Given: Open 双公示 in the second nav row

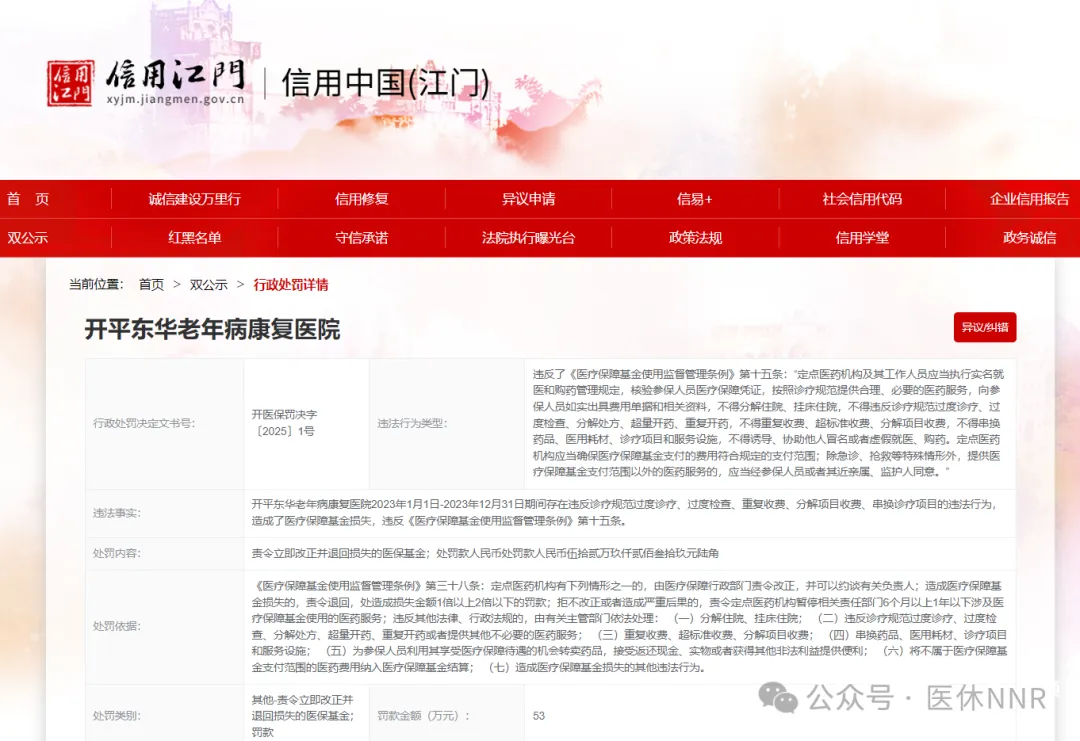Looking at the screenshot, I should [x=28, y=238].
